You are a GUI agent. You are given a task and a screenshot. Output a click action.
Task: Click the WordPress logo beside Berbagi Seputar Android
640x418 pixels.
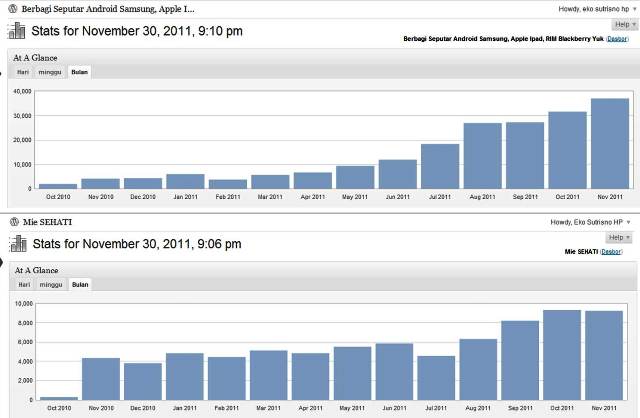(x=13, y=7)
